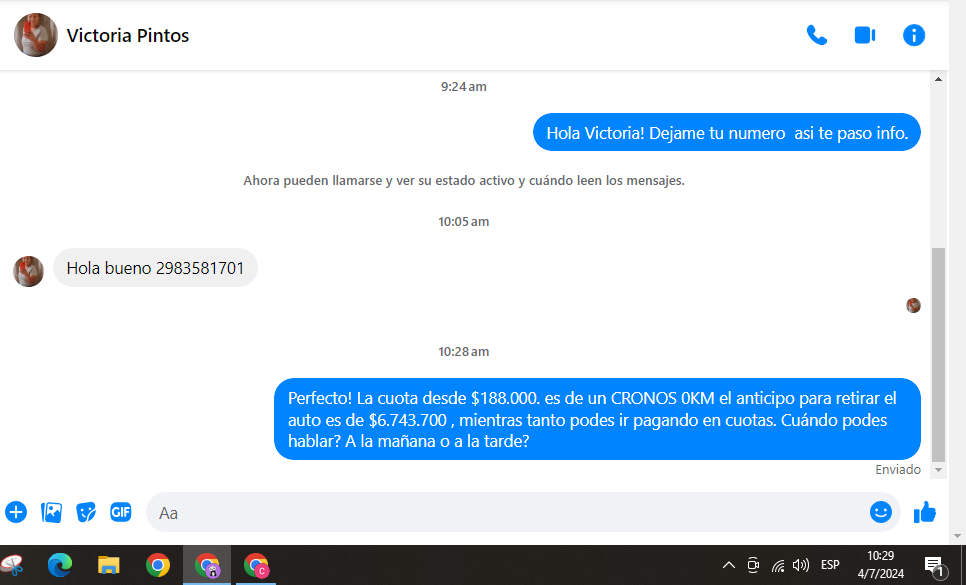Open Microsoft Edge from taskbar
This screenshot has height=585, width=966.
pyautogui.click(x=60, y=565)
